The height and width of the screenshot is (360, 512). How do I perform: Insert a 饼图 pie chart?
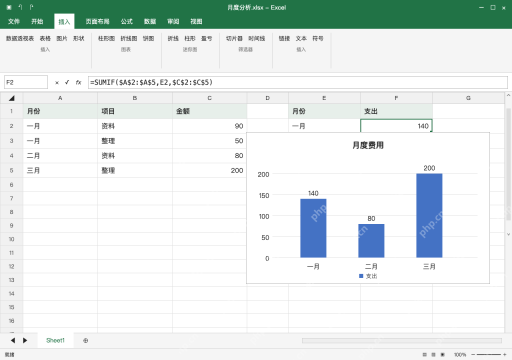(x=148, y=39)
